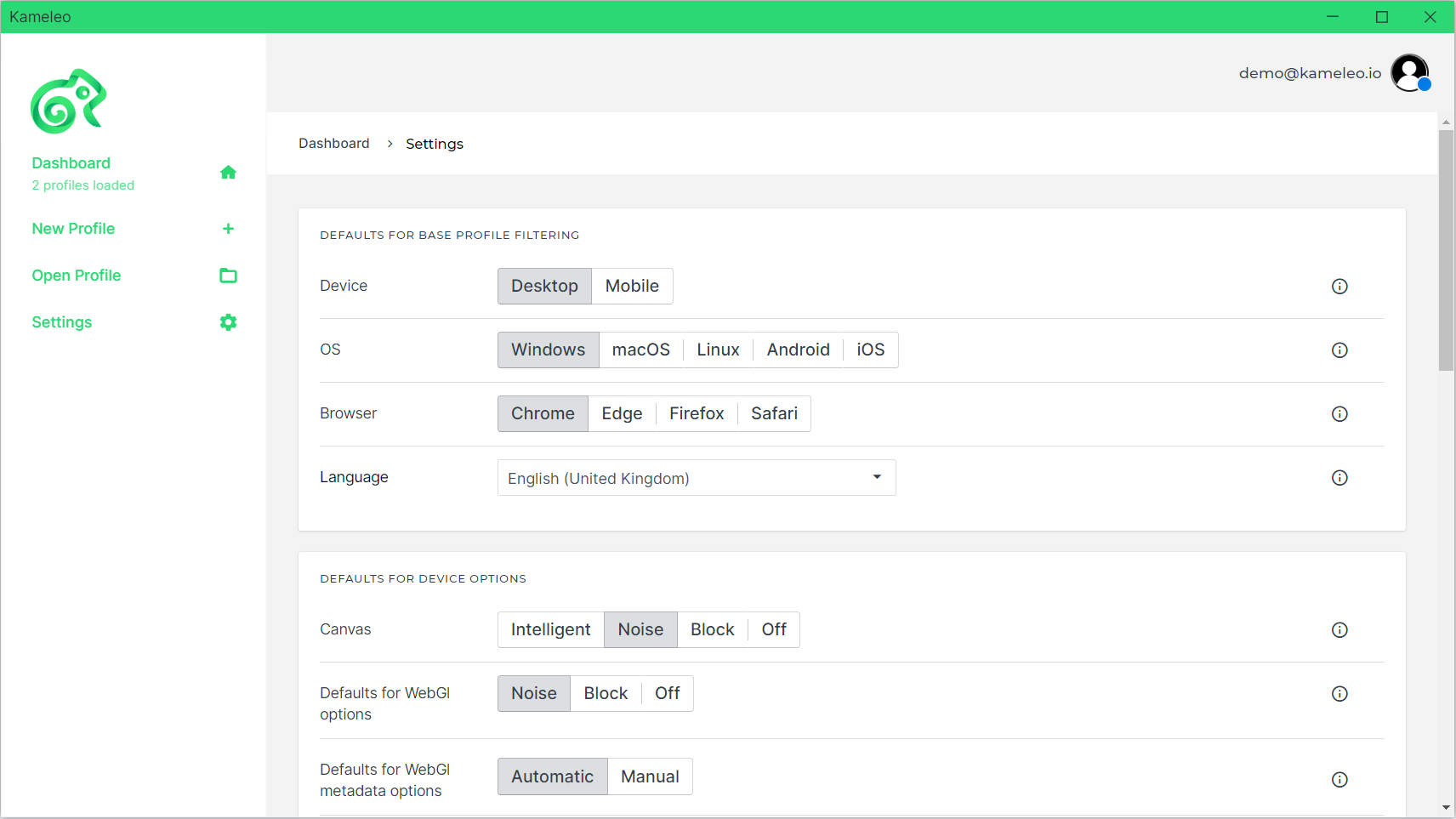Show info for the Language setting
Viewport: 1456px width, 819px height.
click(1339, 478)
